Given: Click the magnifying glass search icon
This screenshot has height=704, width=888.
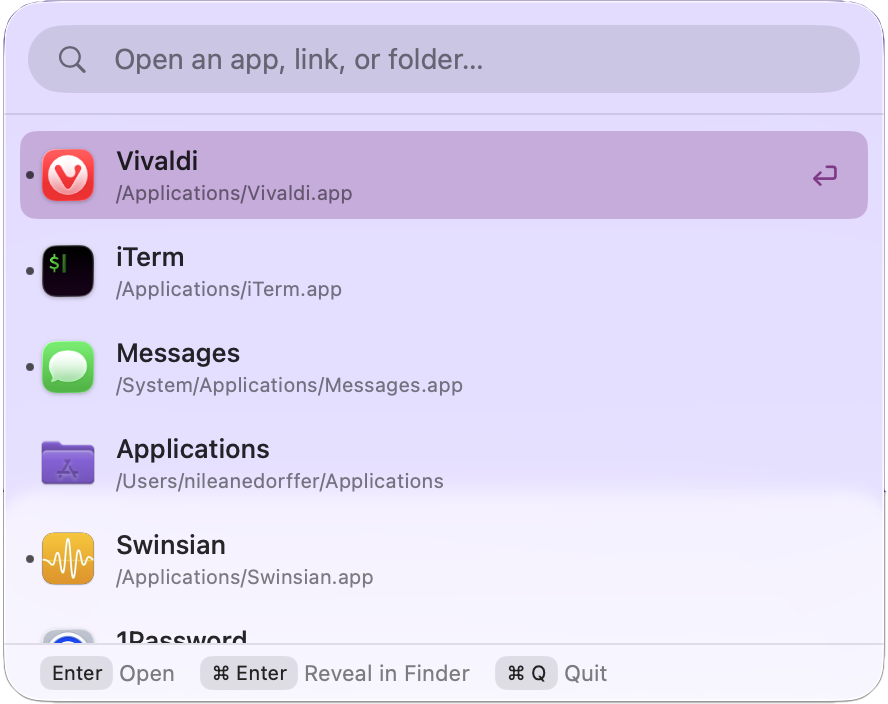Looking at the screenshot, I should [x=71, y=59].
